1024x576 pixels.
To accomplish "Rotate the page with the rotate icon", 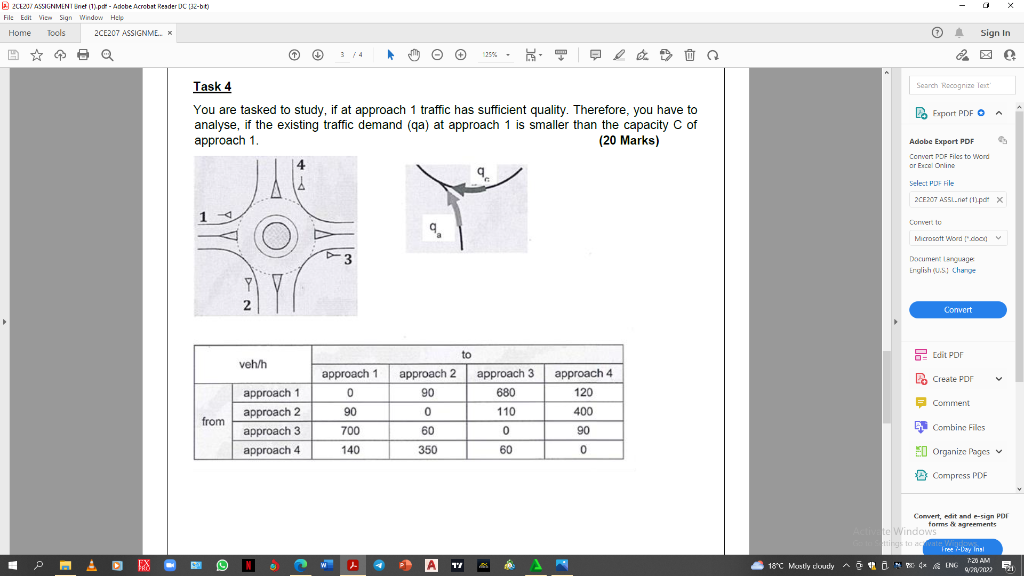I will coord(713,56).
